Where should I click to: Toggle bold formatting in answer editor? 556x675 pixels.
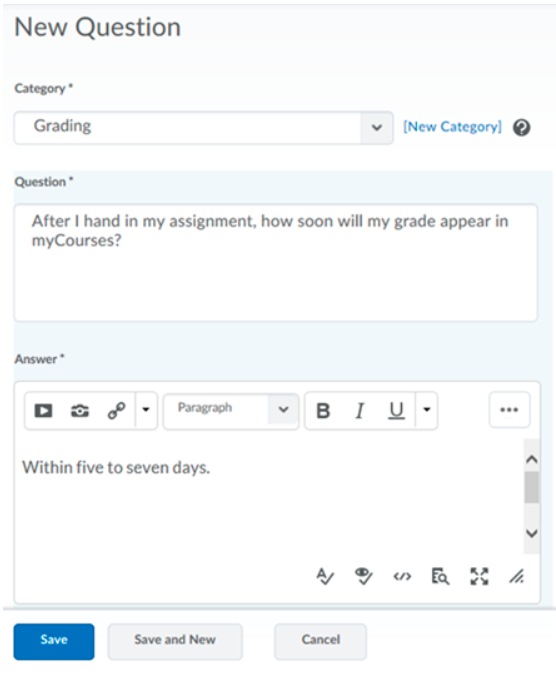click(323, 411)
